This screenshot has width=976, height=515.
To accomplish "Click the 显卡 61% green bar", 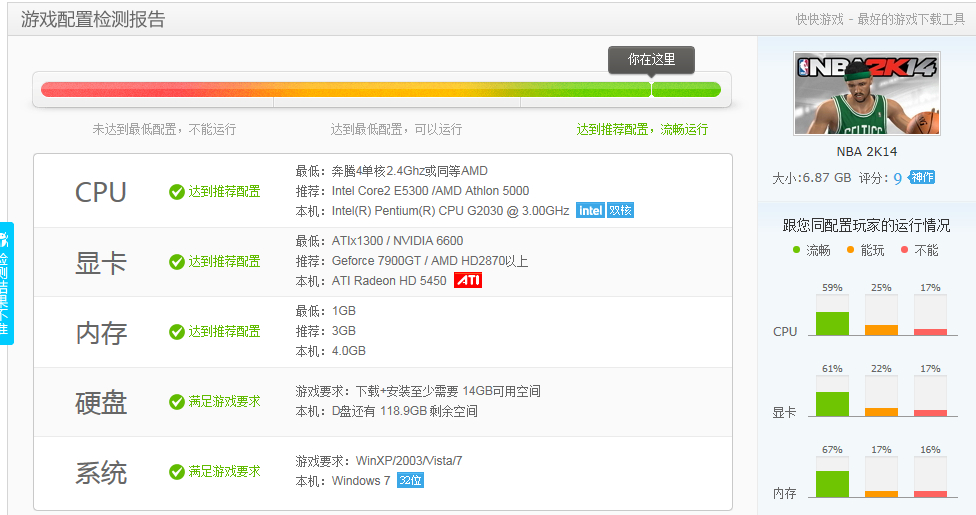I will [x=832, y=404].
